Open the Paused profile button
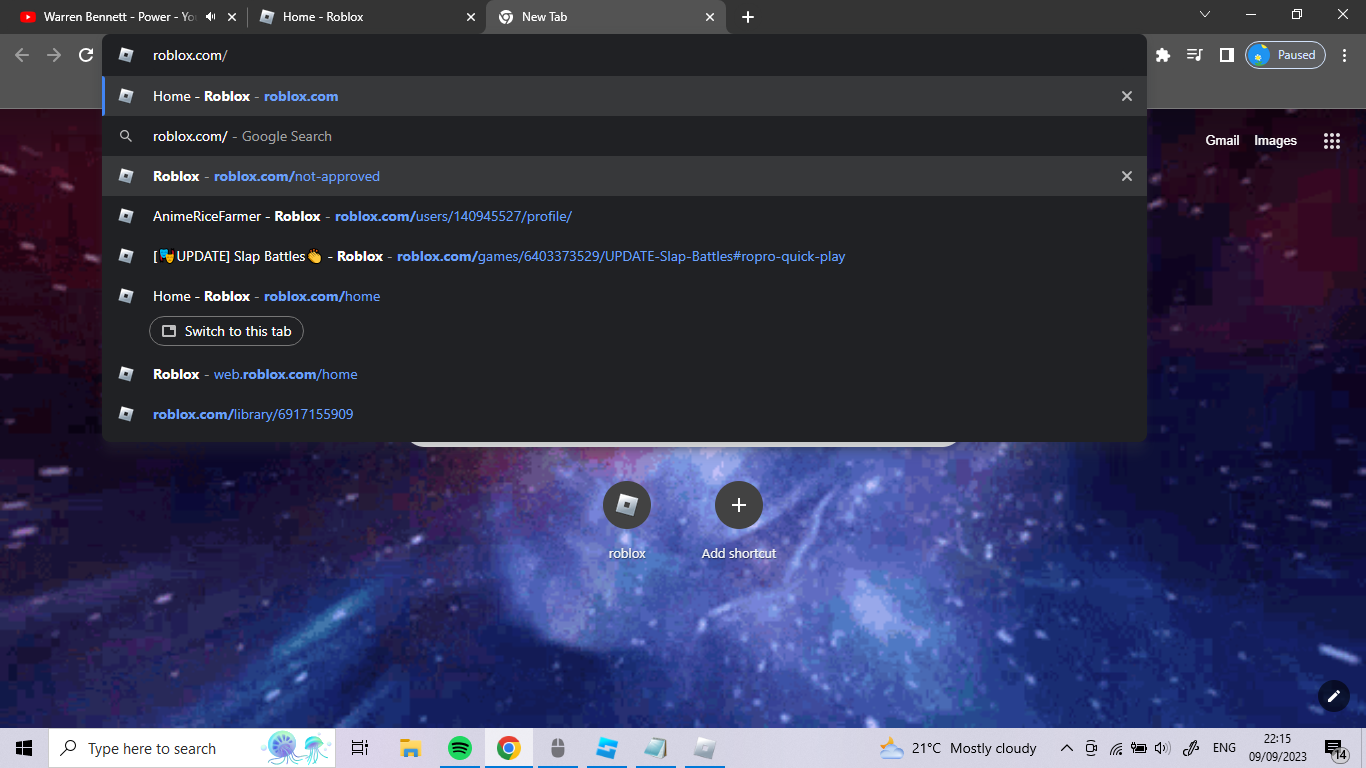 [x=1285, y=55]
